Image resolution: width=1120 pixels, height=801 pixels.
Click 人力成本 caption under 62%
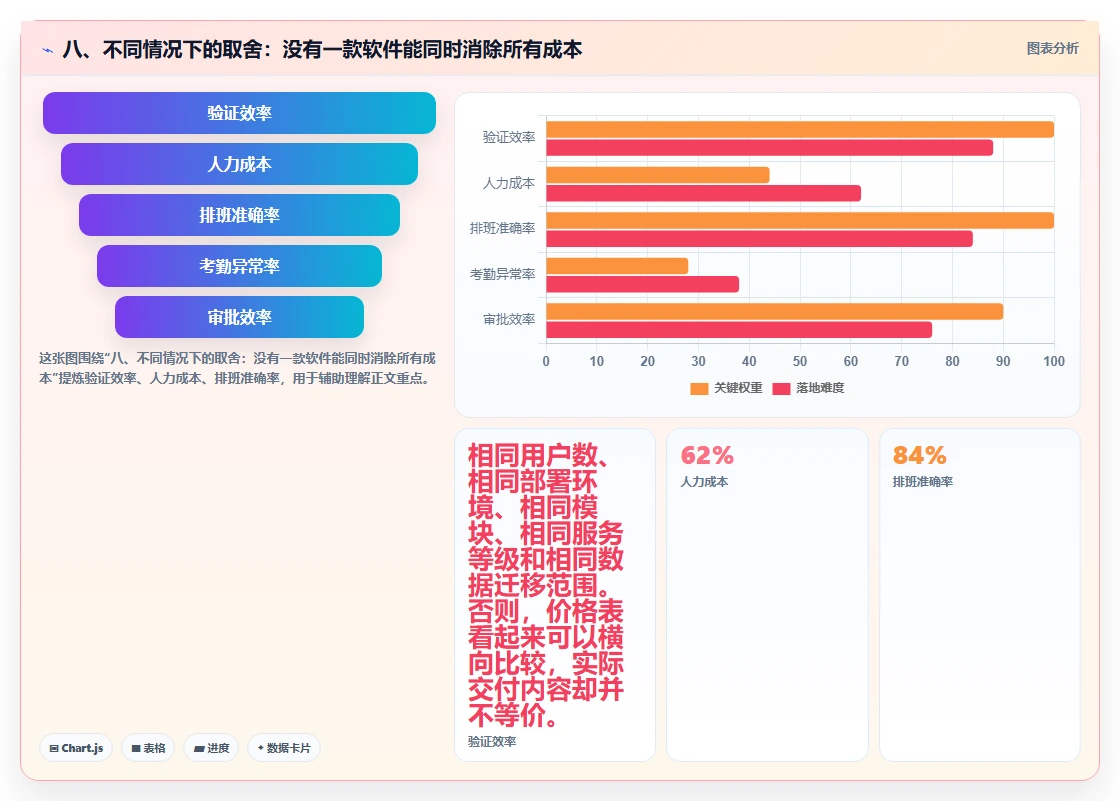click(704, 482)
